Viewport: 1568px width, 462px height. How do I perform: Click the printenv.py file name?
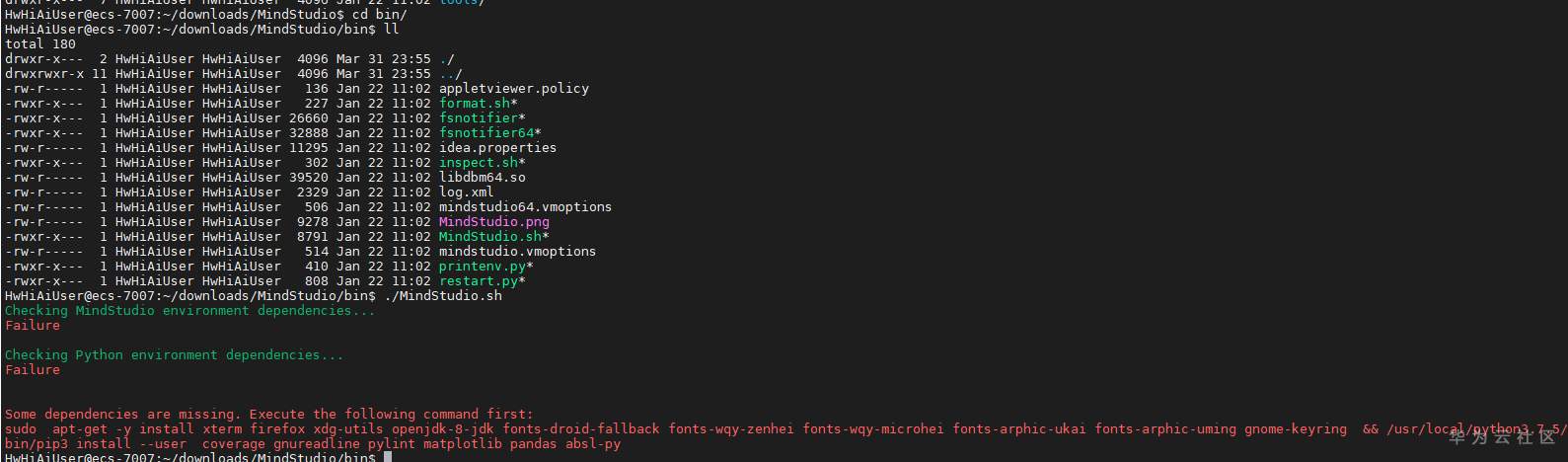(x=483, y=267)
